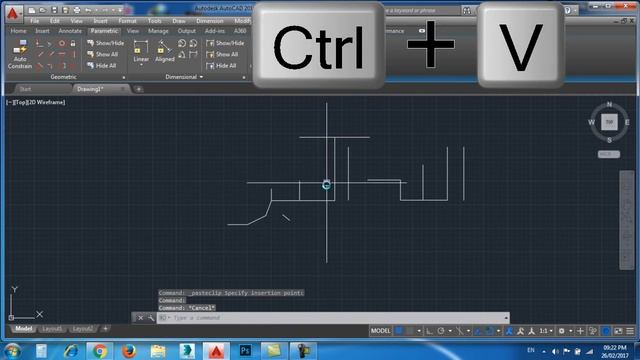Open the object snap dropdown arrow
The height and width of the screenshot is (360, 640).
pos(498,331)
